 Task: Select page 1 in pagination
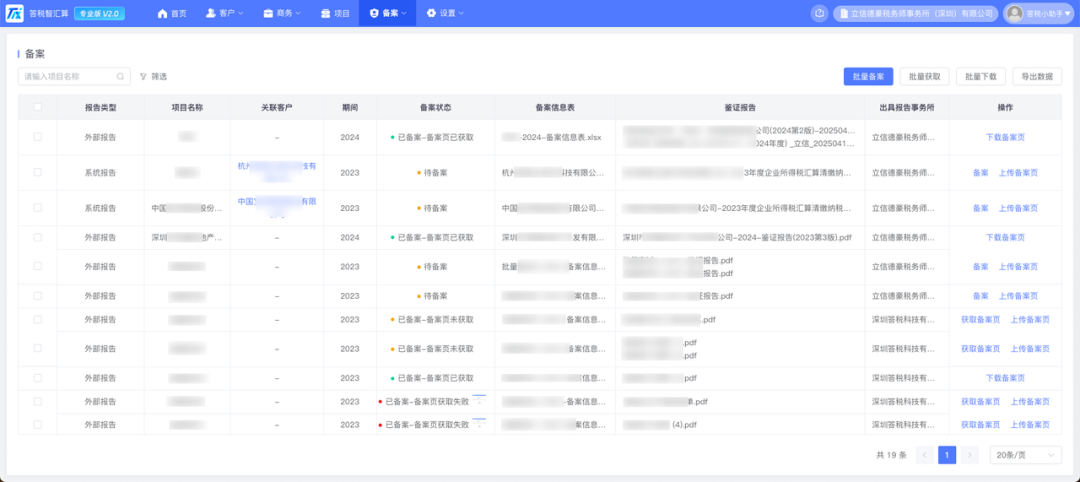(x=947, y=454)
